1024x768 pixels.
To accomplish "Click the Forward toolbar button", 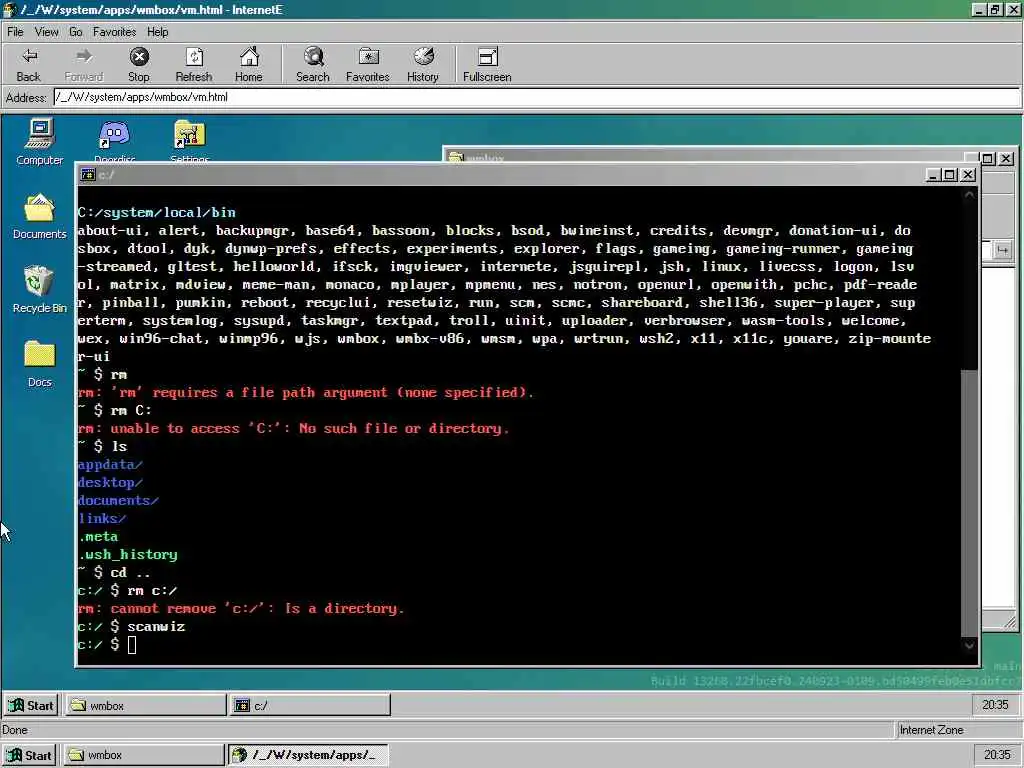I will pos(84,65).
